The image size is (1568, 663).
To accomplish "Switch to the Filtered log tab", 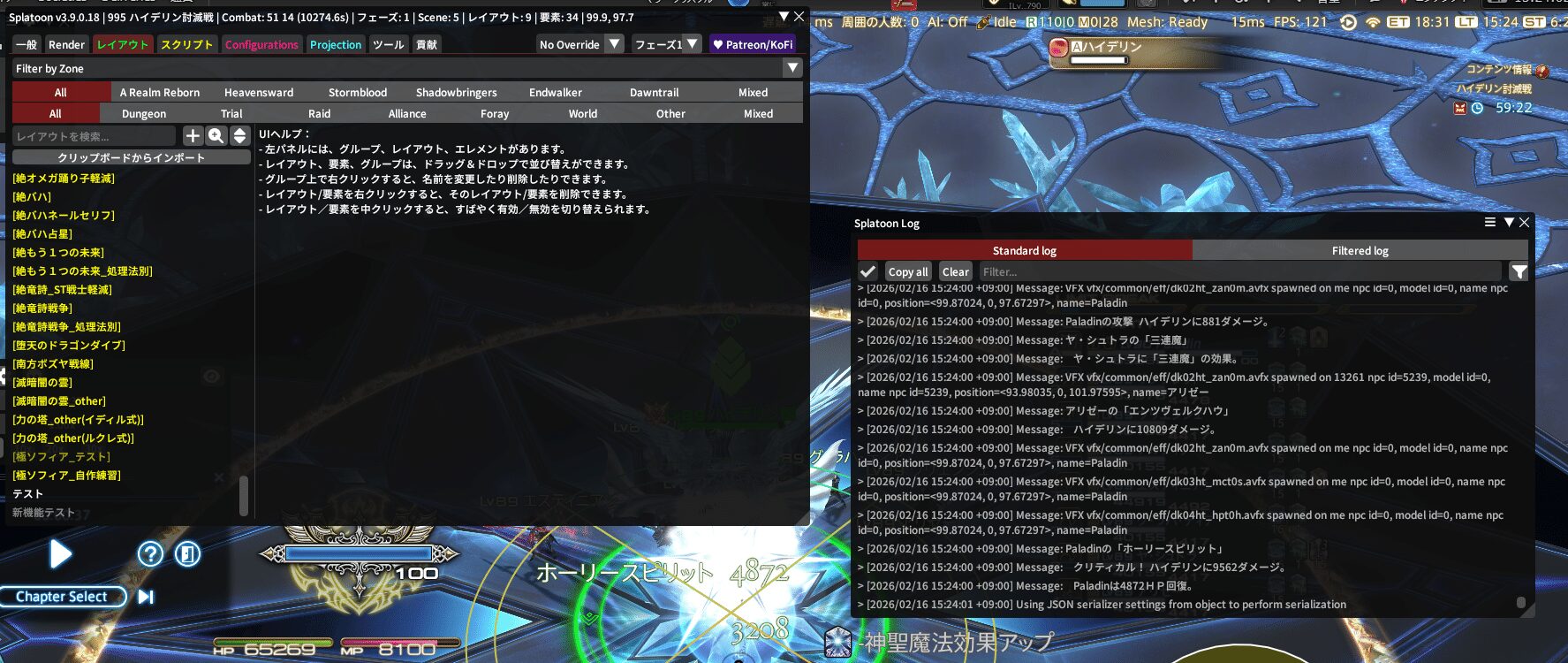I will click(x=1360, y=251).
